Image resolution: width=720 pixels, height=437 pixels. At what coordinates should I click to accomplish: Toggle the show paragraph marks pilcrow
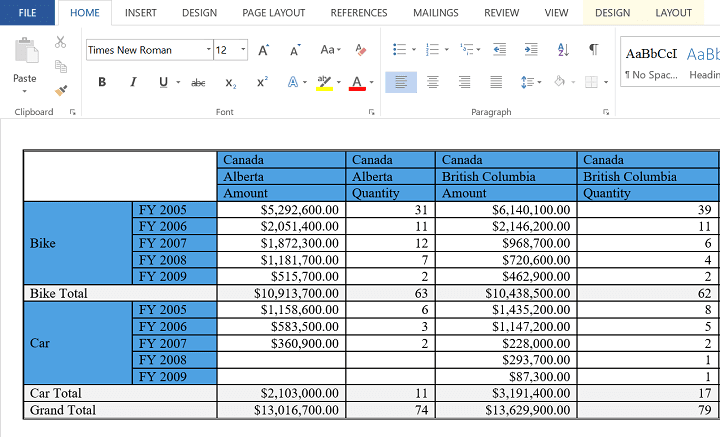point(593,49)
